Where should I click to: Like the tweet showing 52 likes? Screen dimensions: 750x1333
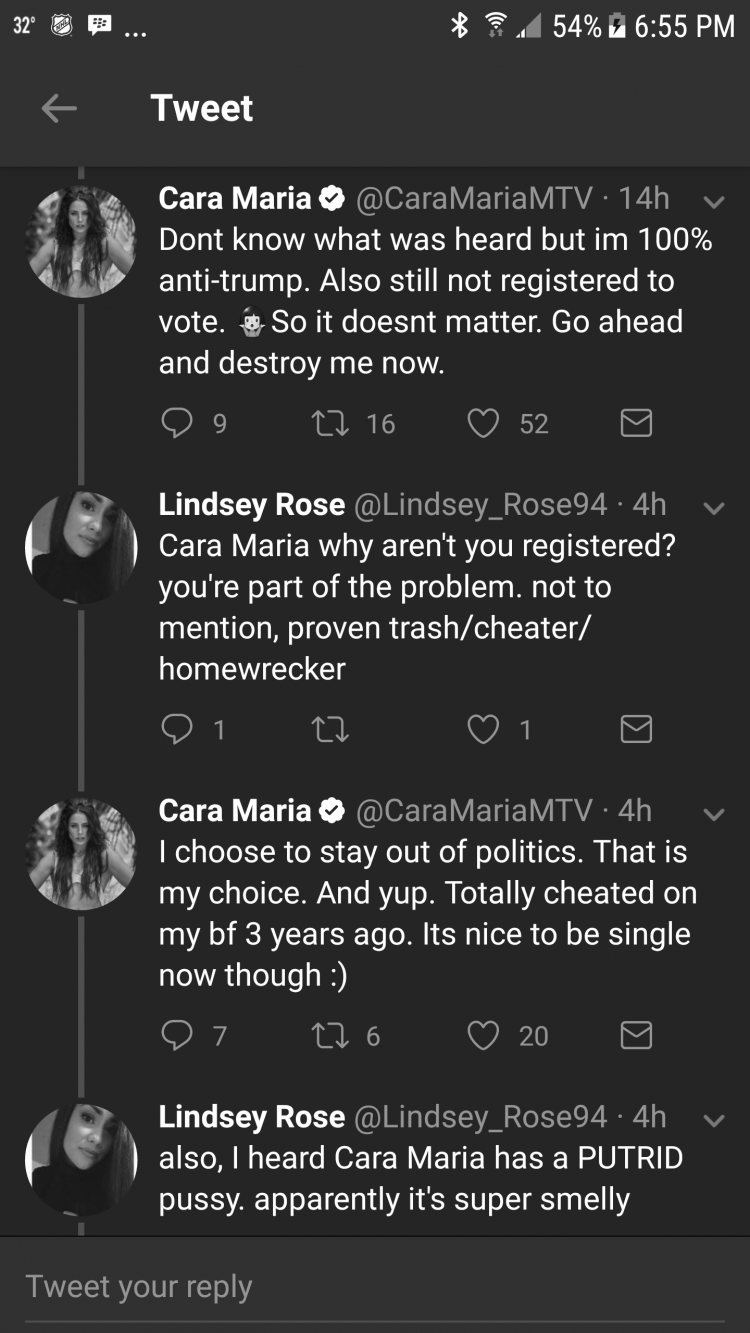pos(483,424)
